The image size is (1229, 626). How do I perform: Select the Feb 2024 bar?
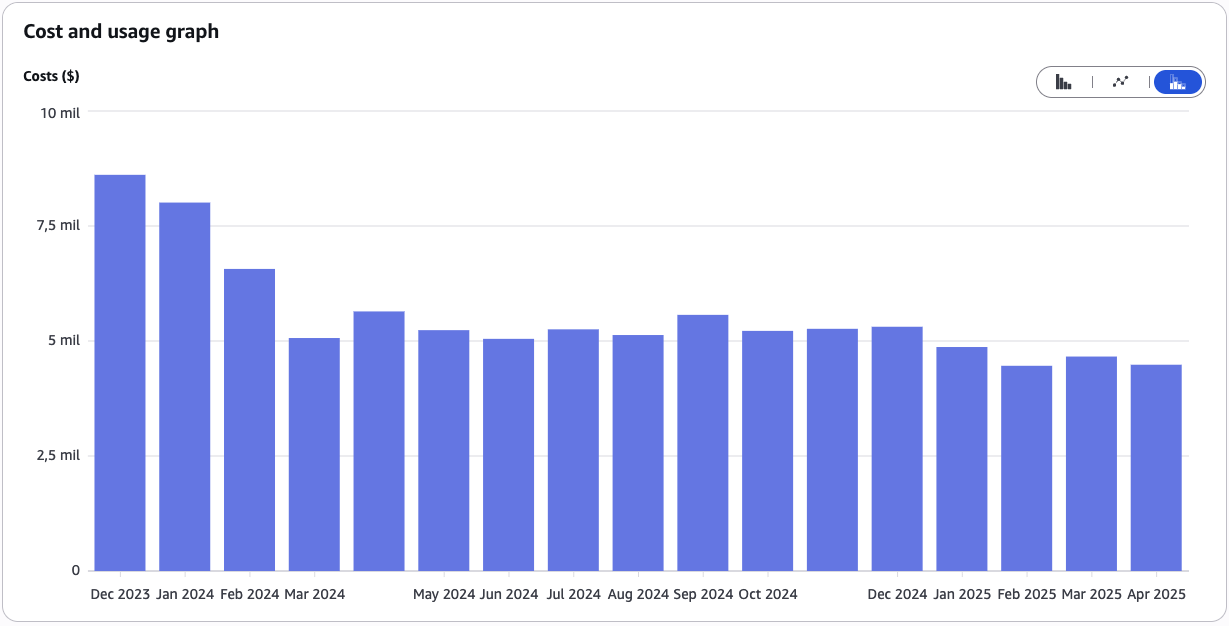(x=249, y=420)
